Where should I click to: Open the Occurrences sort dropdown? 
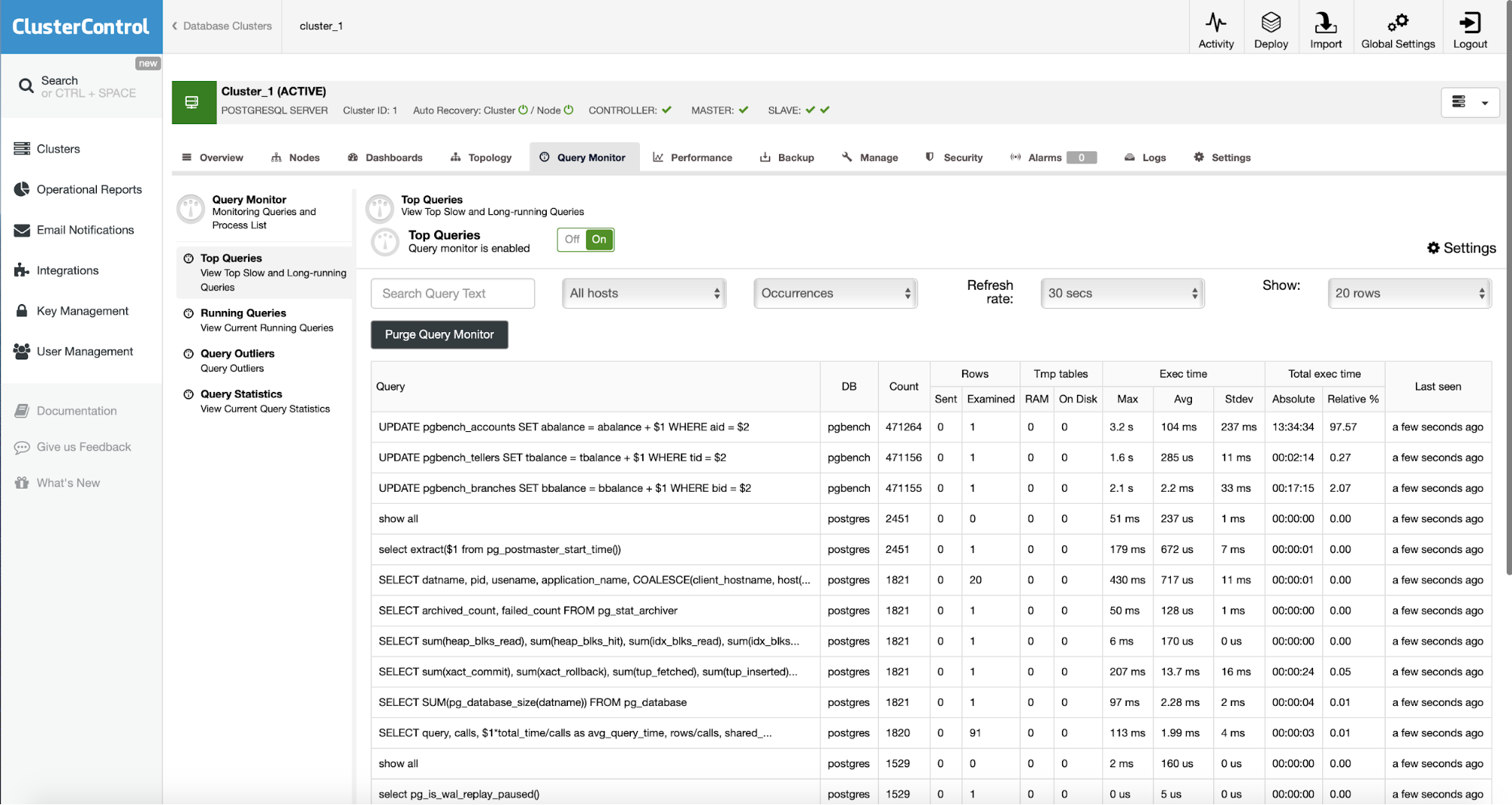(835, 294)
